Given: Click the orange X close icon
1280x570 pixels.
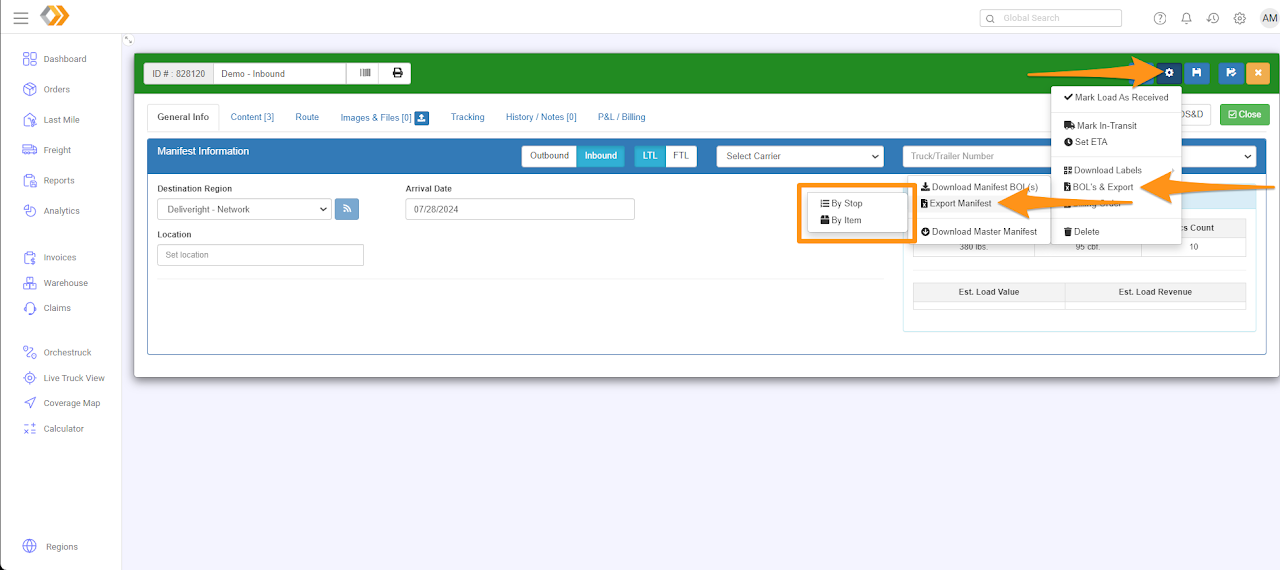Looking at the screenshot, I should pos(1258,73).
